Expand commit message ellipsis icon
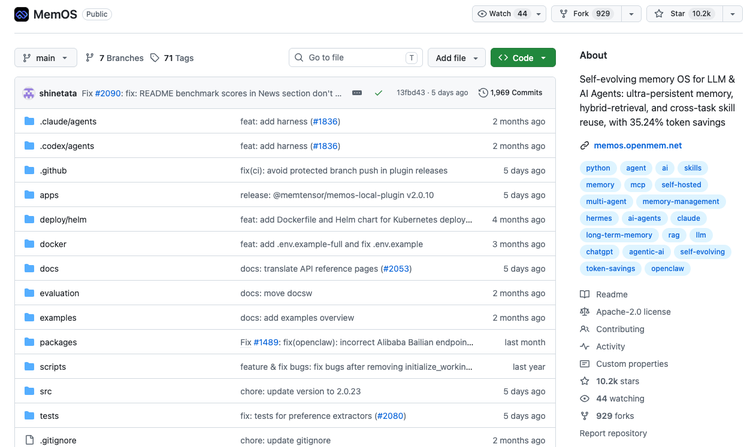The image size is (750, 447). click(x=357, y=93)
